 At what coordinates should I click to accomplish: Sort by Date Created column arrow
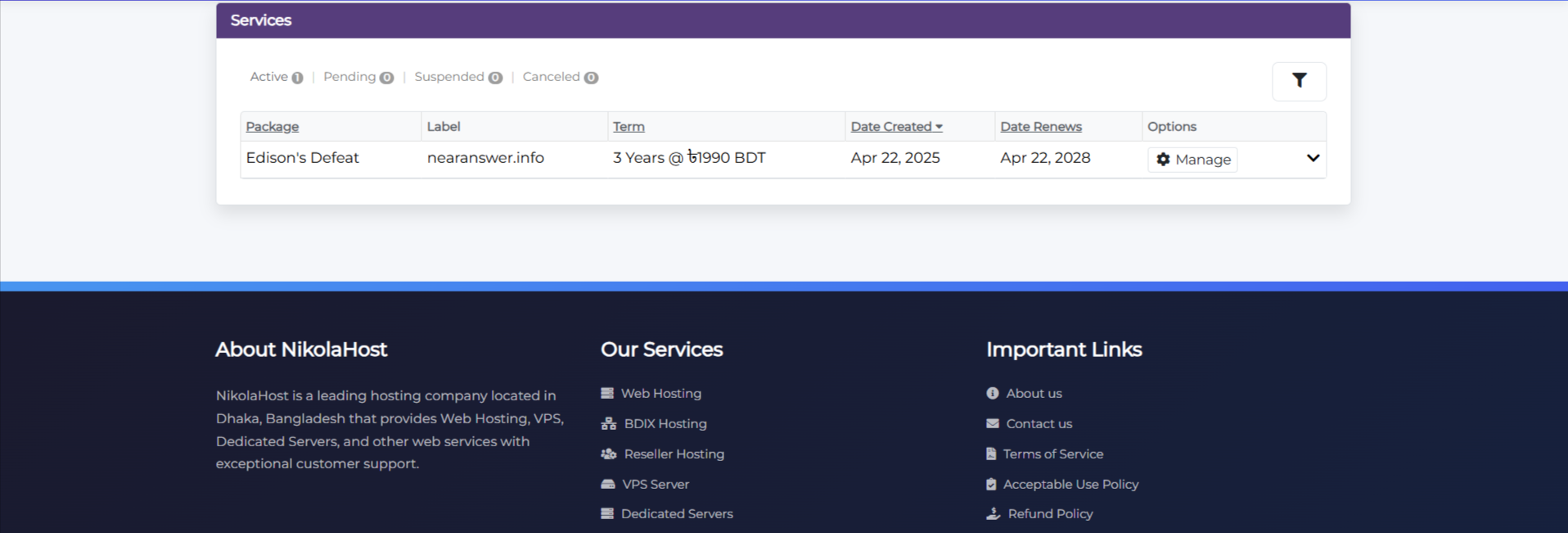coord(939,127)
